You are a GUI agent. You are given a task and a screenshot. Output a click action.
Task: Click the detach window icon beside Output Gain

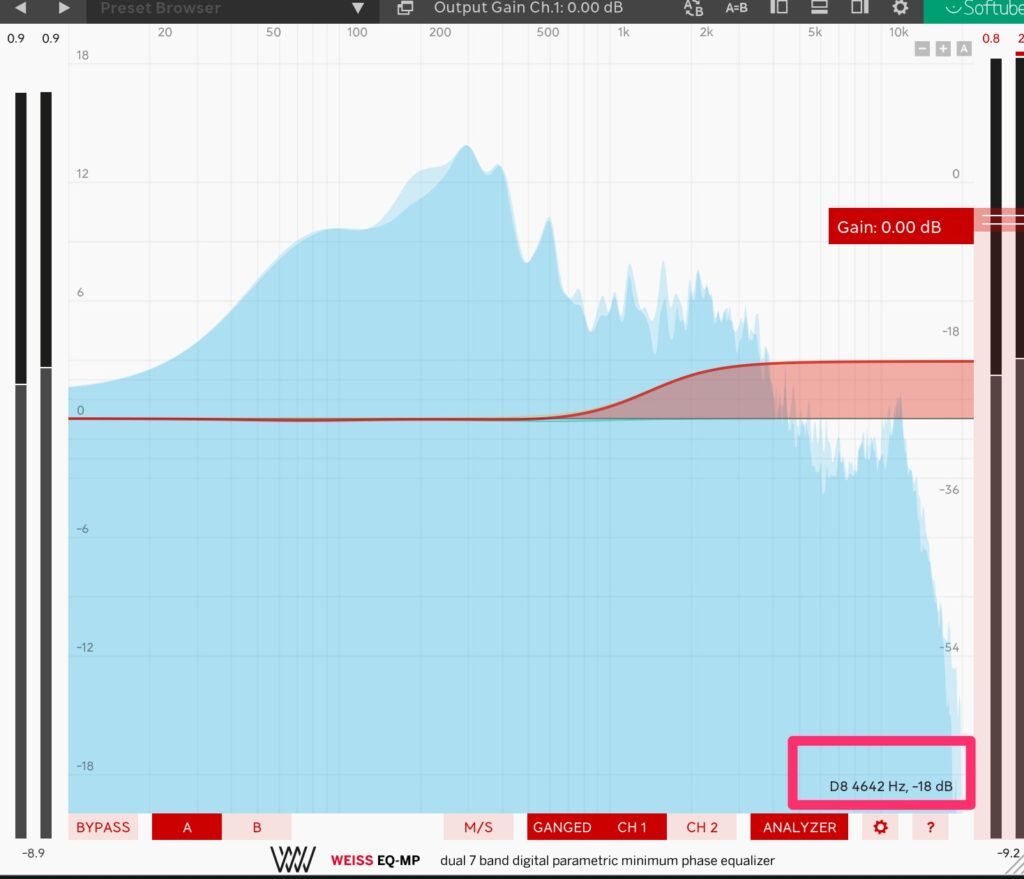pos(405,8)
